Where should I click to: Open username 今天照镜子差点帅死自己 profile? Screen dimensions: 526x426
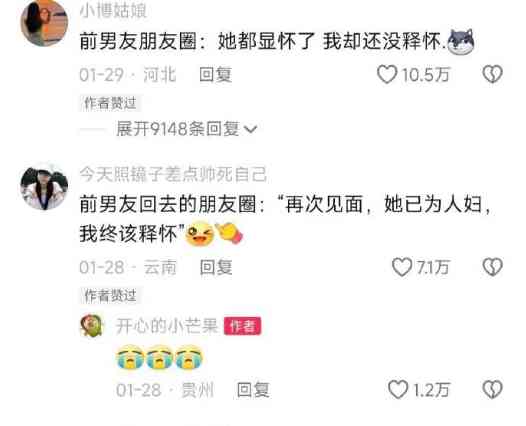tap(173, 174)
